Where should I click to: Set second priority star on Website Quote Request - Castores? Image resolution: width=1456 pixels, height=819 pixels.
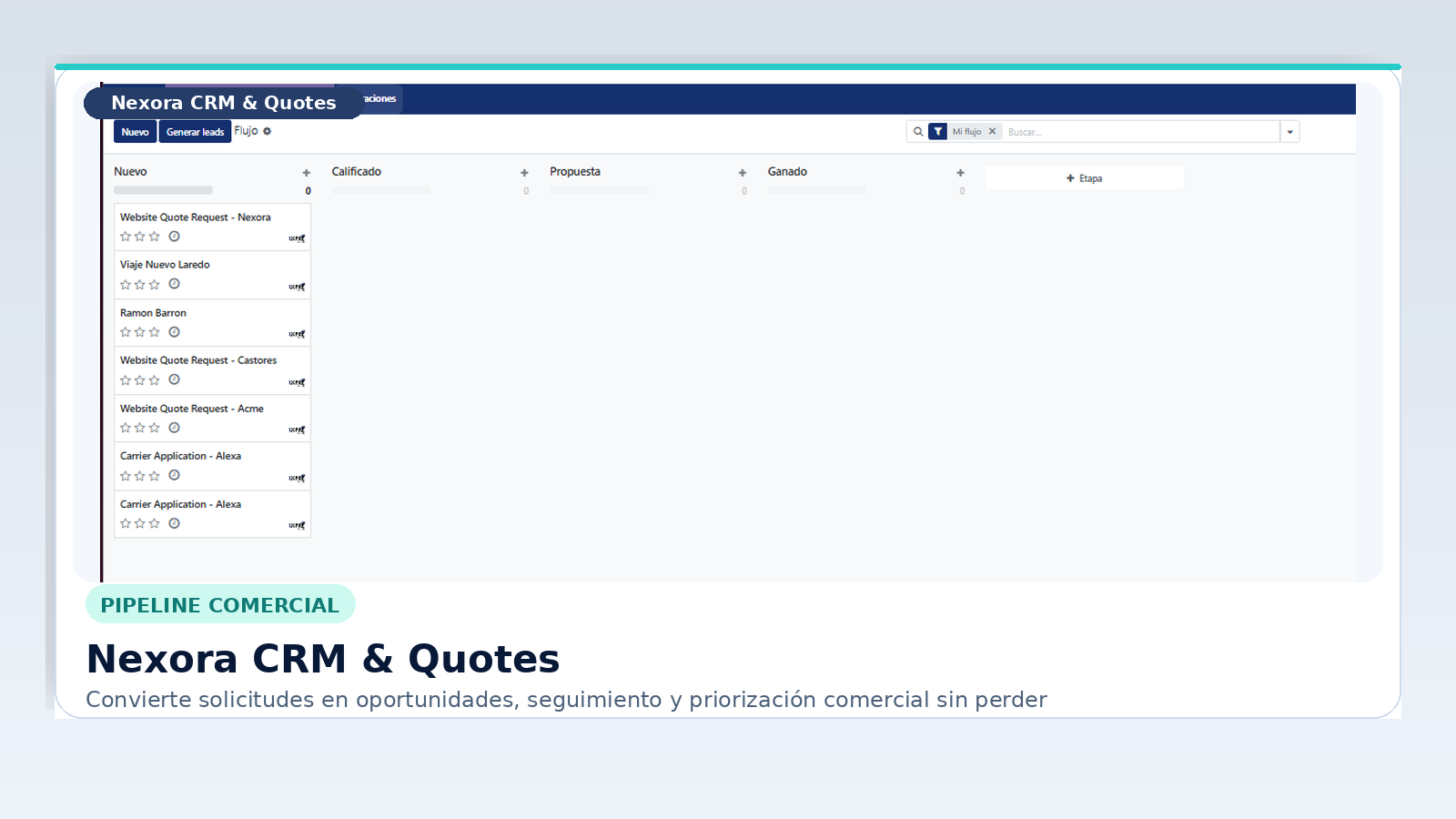click(140, 380)
